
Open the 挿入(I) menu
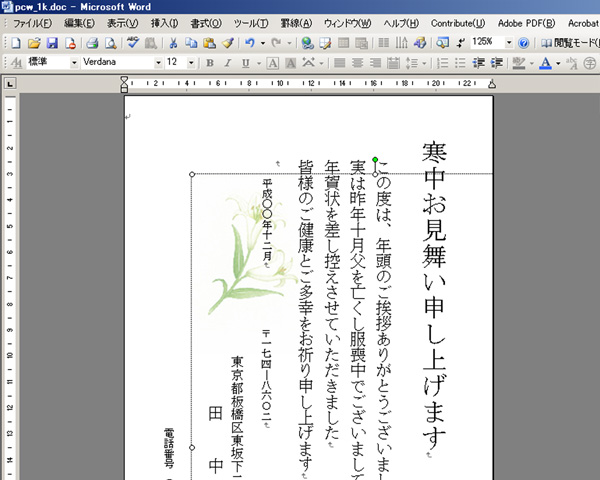tap(164, 23)
